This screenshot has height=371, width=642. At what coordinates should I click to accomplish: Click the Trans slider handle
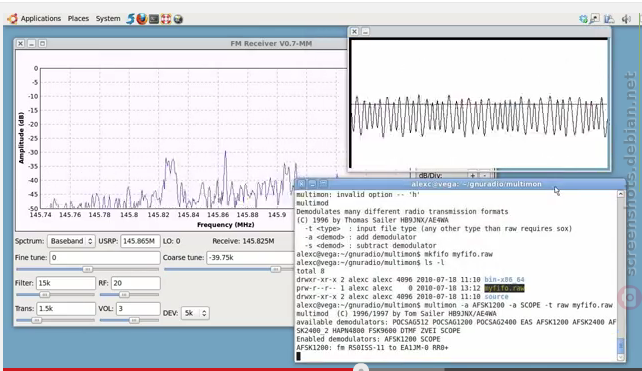[36, 320]
